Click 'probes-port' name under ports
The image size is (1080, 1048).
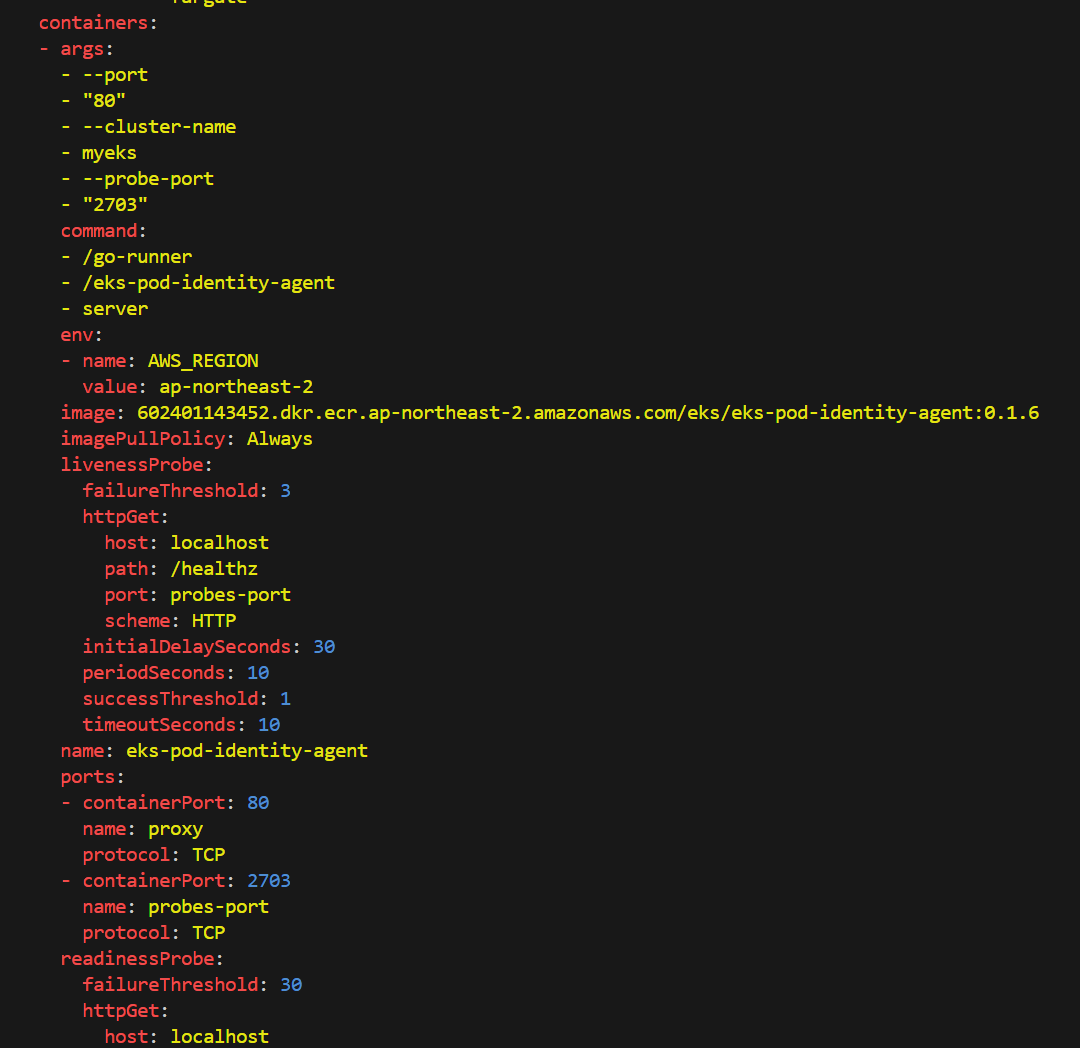pos(209,907)
